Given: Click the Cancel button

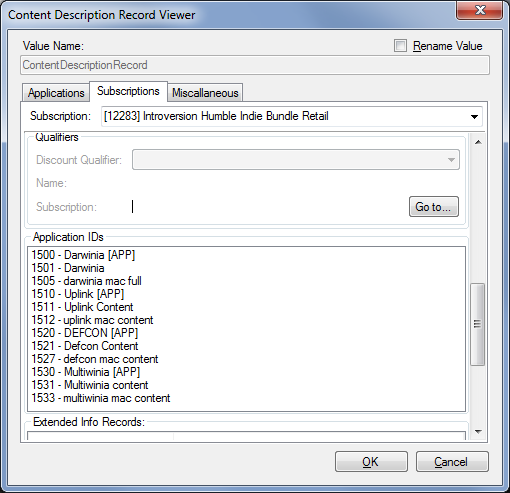Looking at the screenshot, I should click(x=452, y=462).
